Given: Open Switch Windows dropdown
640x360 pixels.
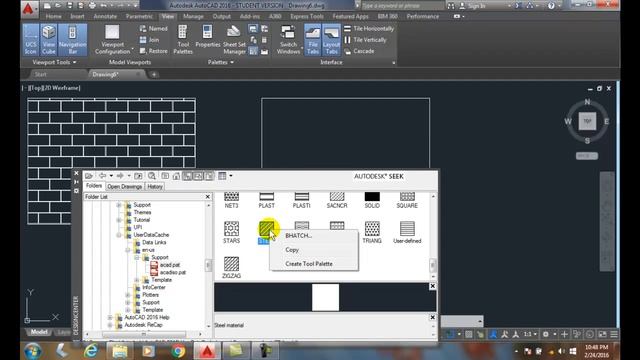Looking at the screenshot, I should (288, 40).
